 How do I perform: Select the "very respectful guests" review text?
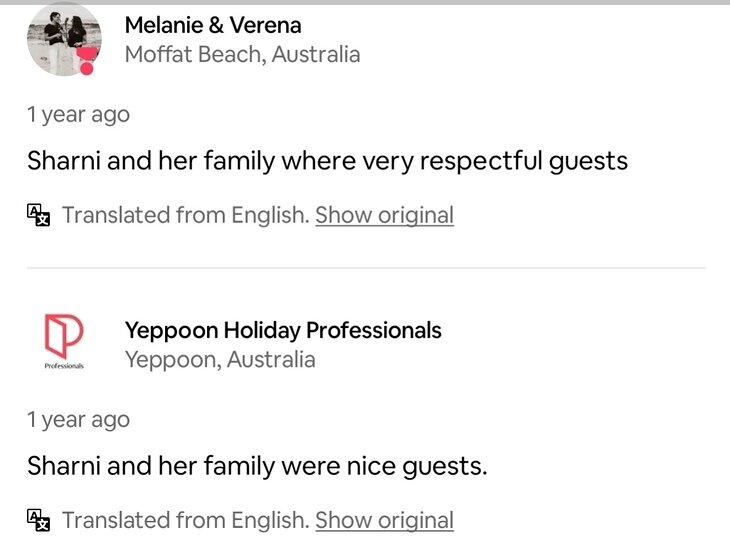pos(327,160)
